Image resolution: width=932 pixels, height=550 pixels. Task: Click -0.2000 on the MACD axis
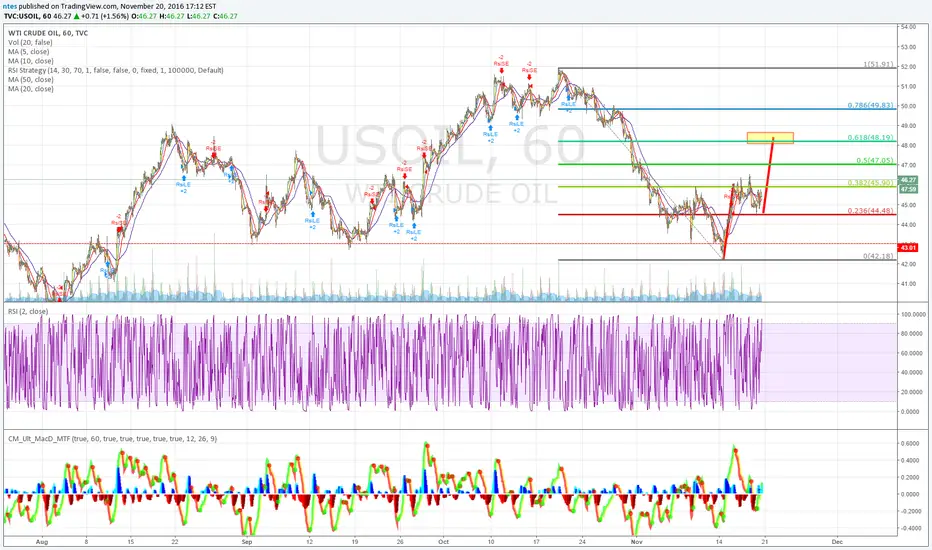909,511
